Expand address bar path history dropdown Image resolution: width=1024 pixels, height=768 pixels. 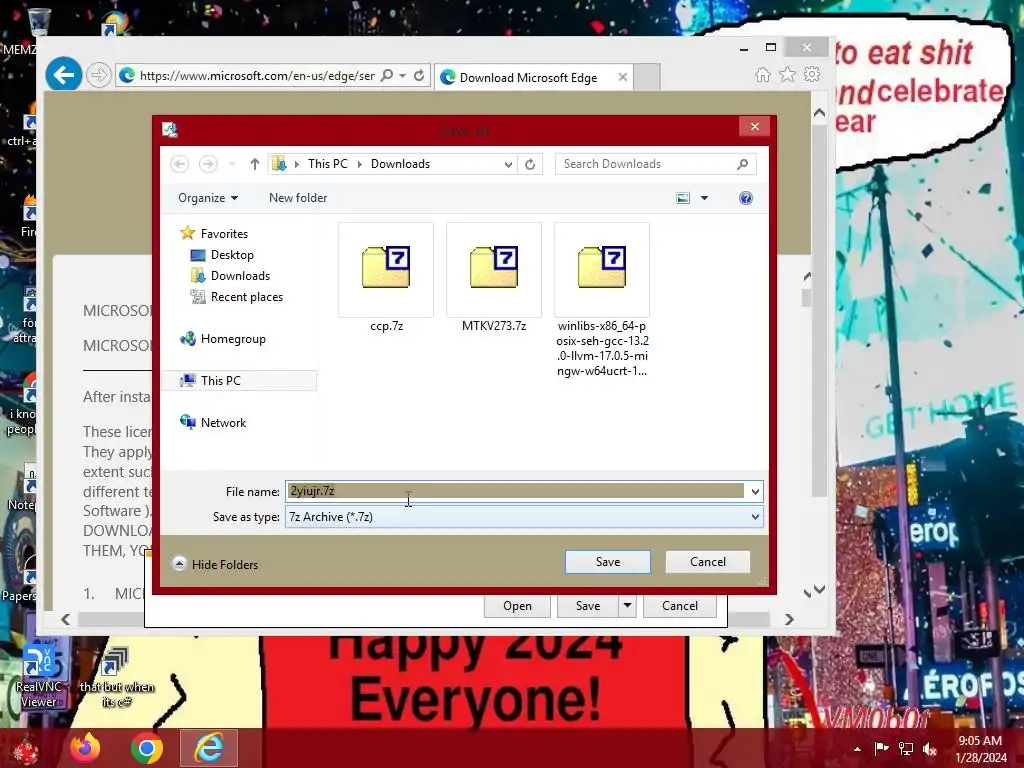(508, 165)
